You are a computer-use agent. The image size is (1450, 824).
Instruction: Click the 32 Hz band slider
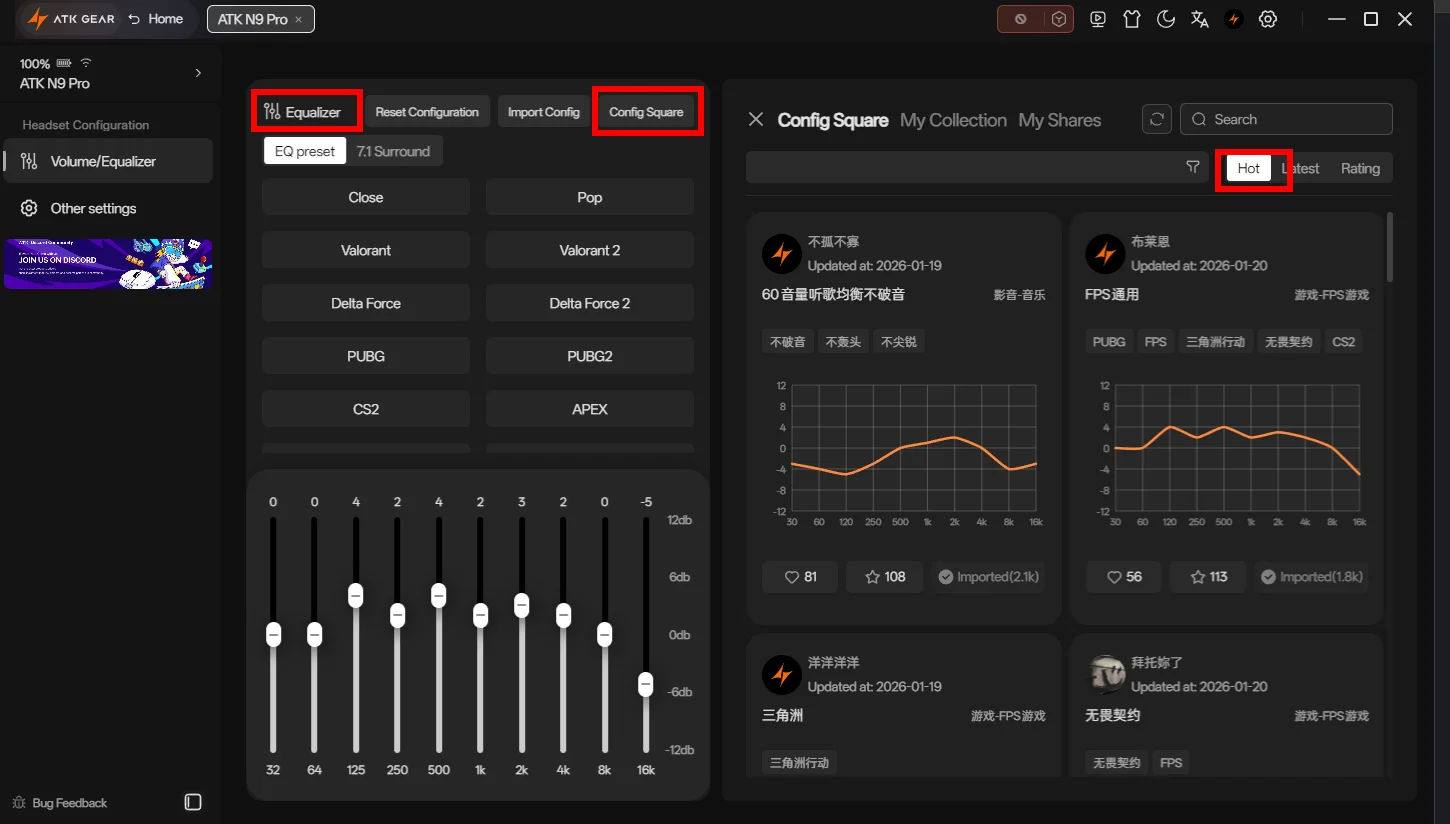click(x=273, y=634)
